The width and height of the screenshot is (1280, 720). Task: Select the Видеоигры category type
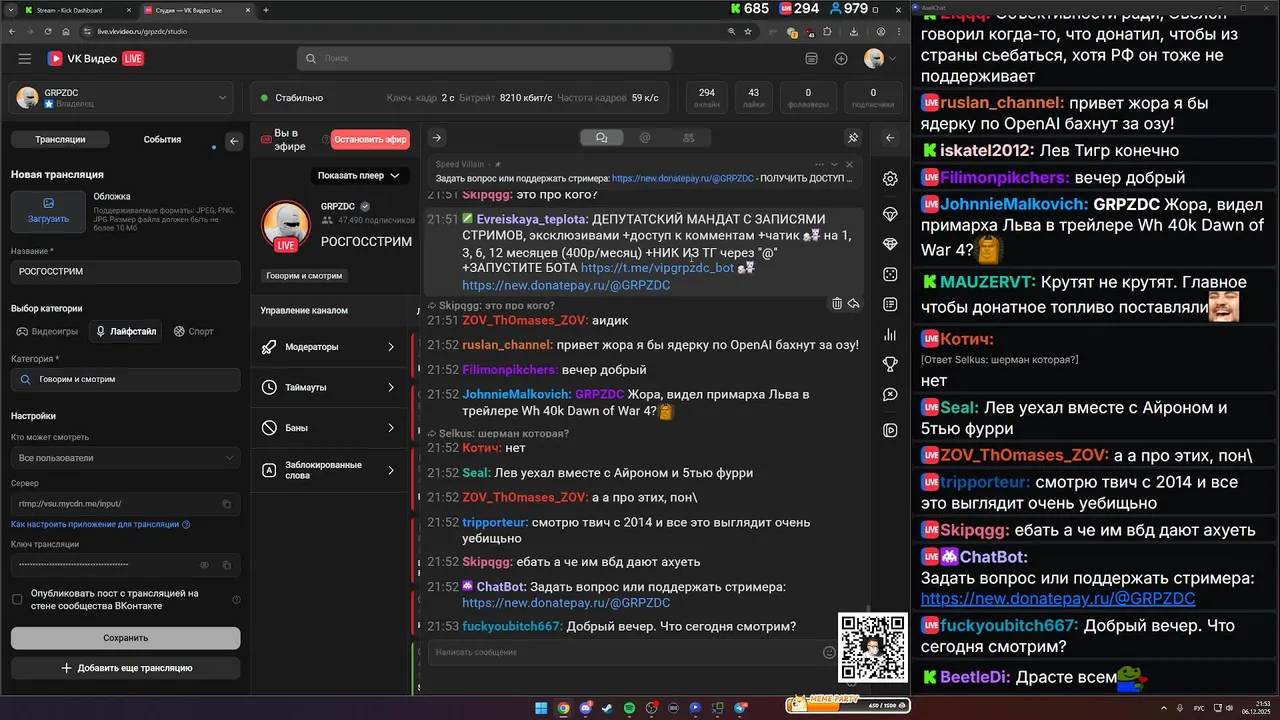click(x=46, y=331)
